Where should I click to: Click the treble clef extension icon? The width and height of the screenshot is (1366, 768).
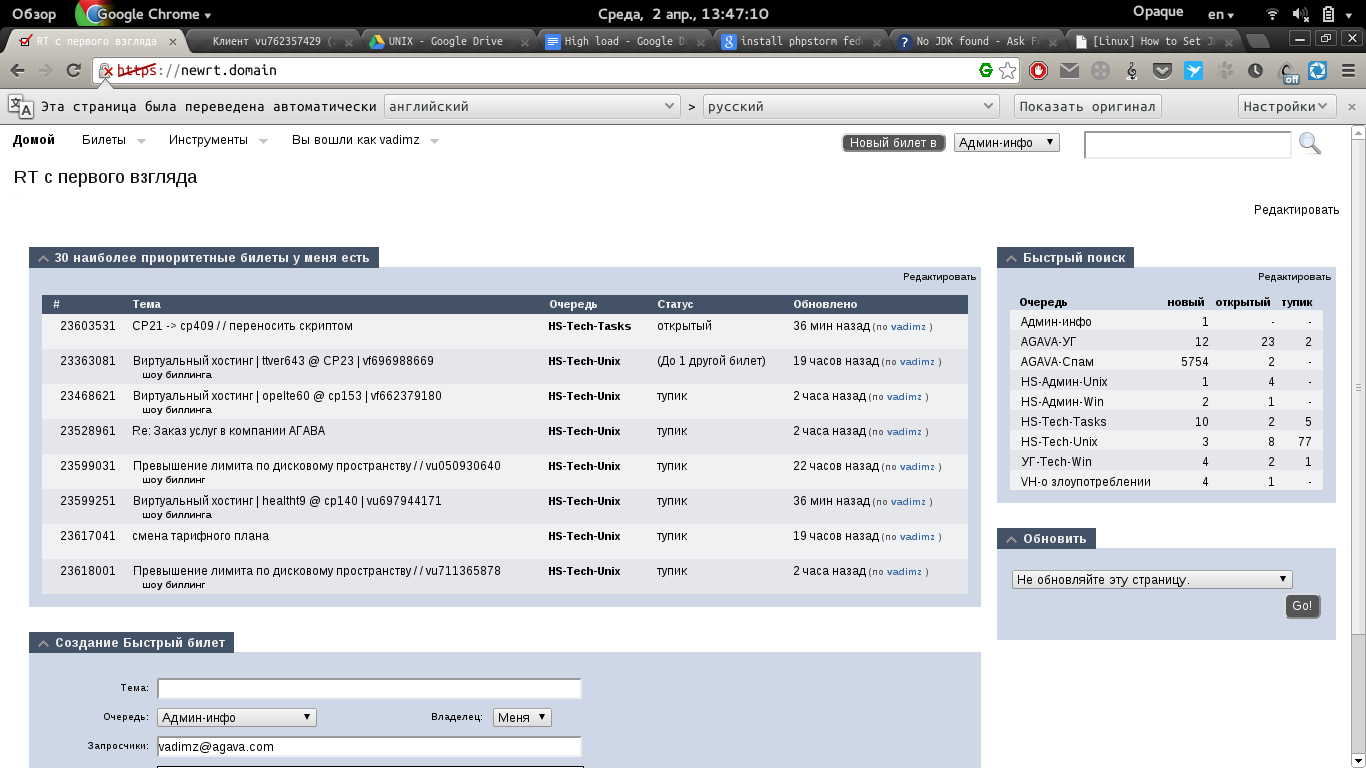(x=1131, y=71)
